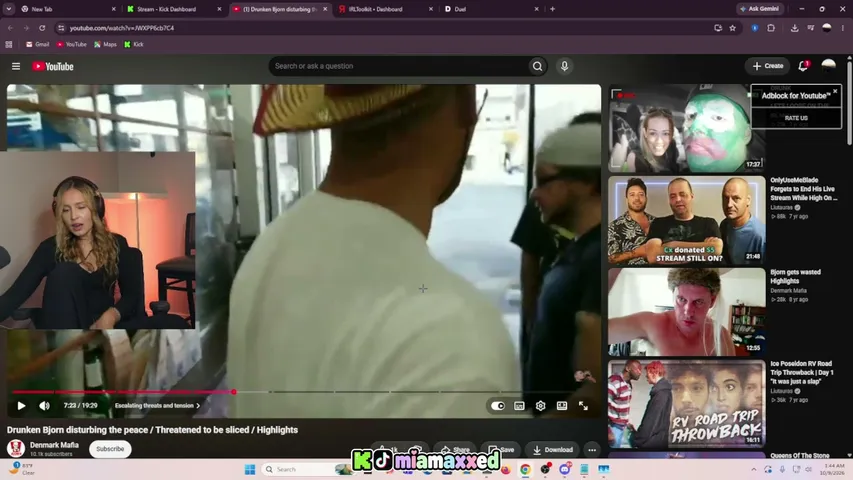
Task: Open Chrome three-dot menu
Action: (843, 28)
